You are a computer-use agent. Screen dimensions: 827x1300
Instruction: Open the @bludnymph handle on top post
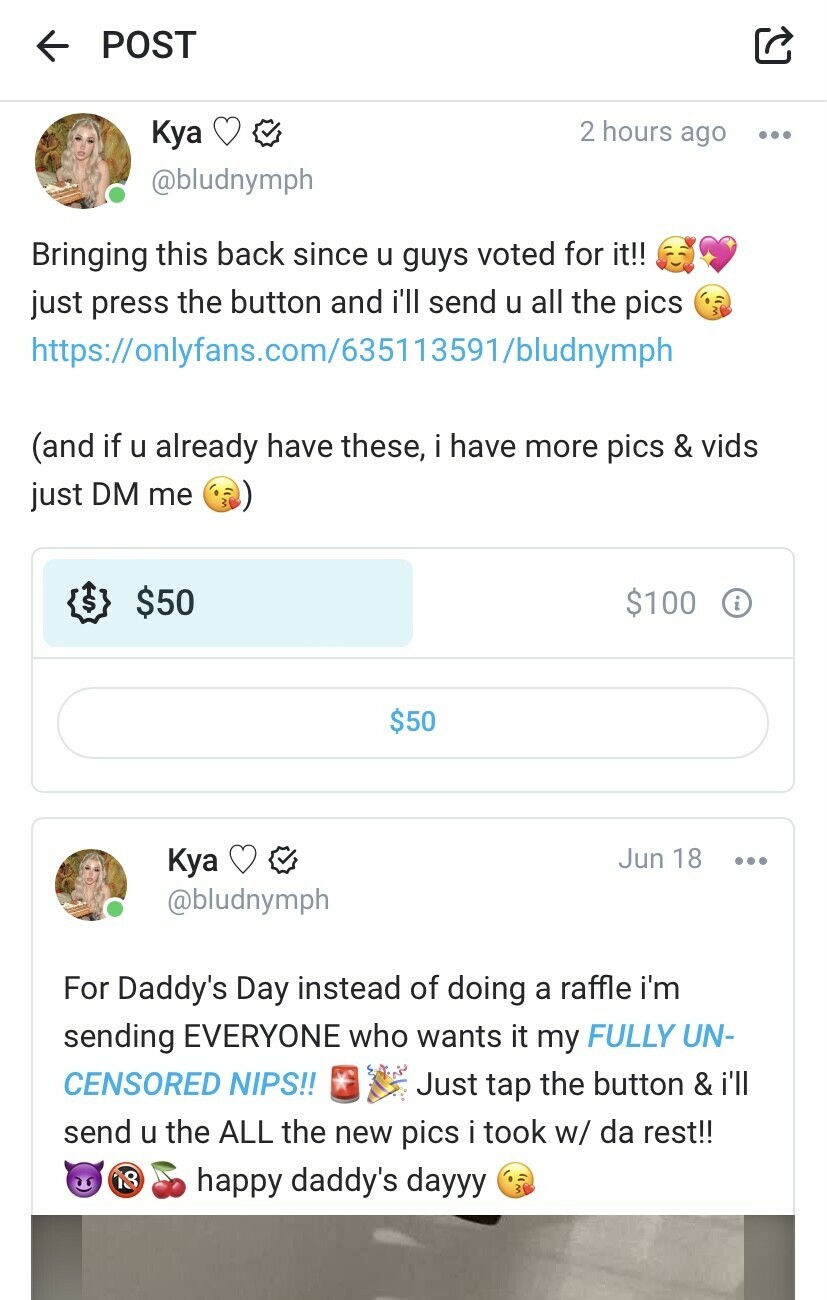(x=232, y=180)
